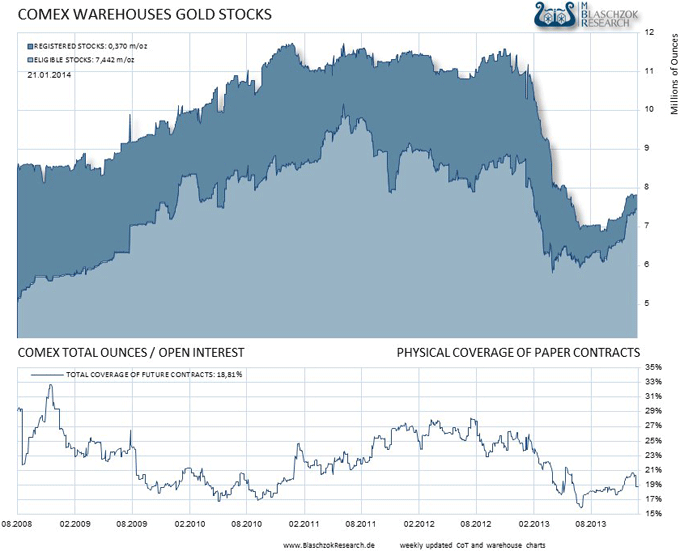Viewport: 680px width, 551px height.
Task: Click 'PHYSICAL COVERAGE OF PAPER CONTRACTS' heading
Action: [x=518, y=352]
